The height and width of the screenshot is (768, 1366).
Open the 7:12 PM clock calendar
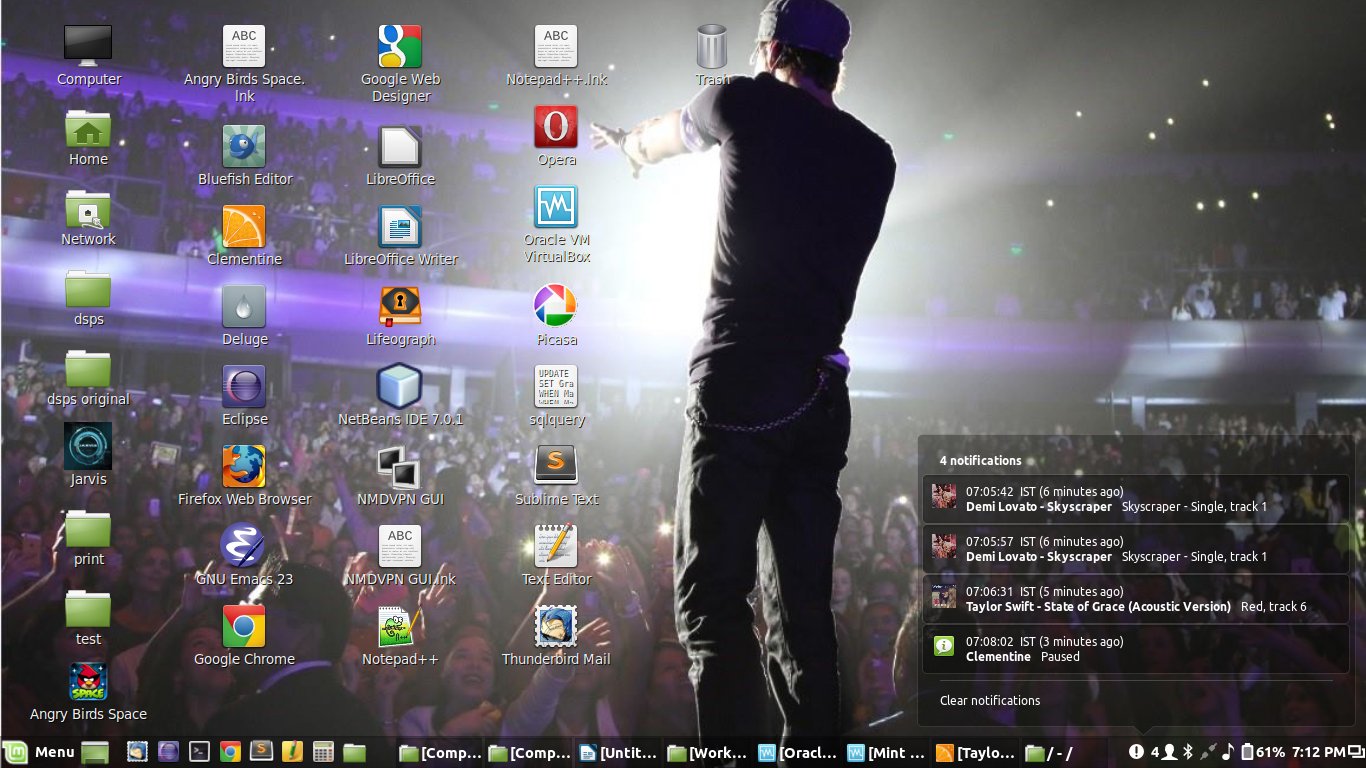1318,752
